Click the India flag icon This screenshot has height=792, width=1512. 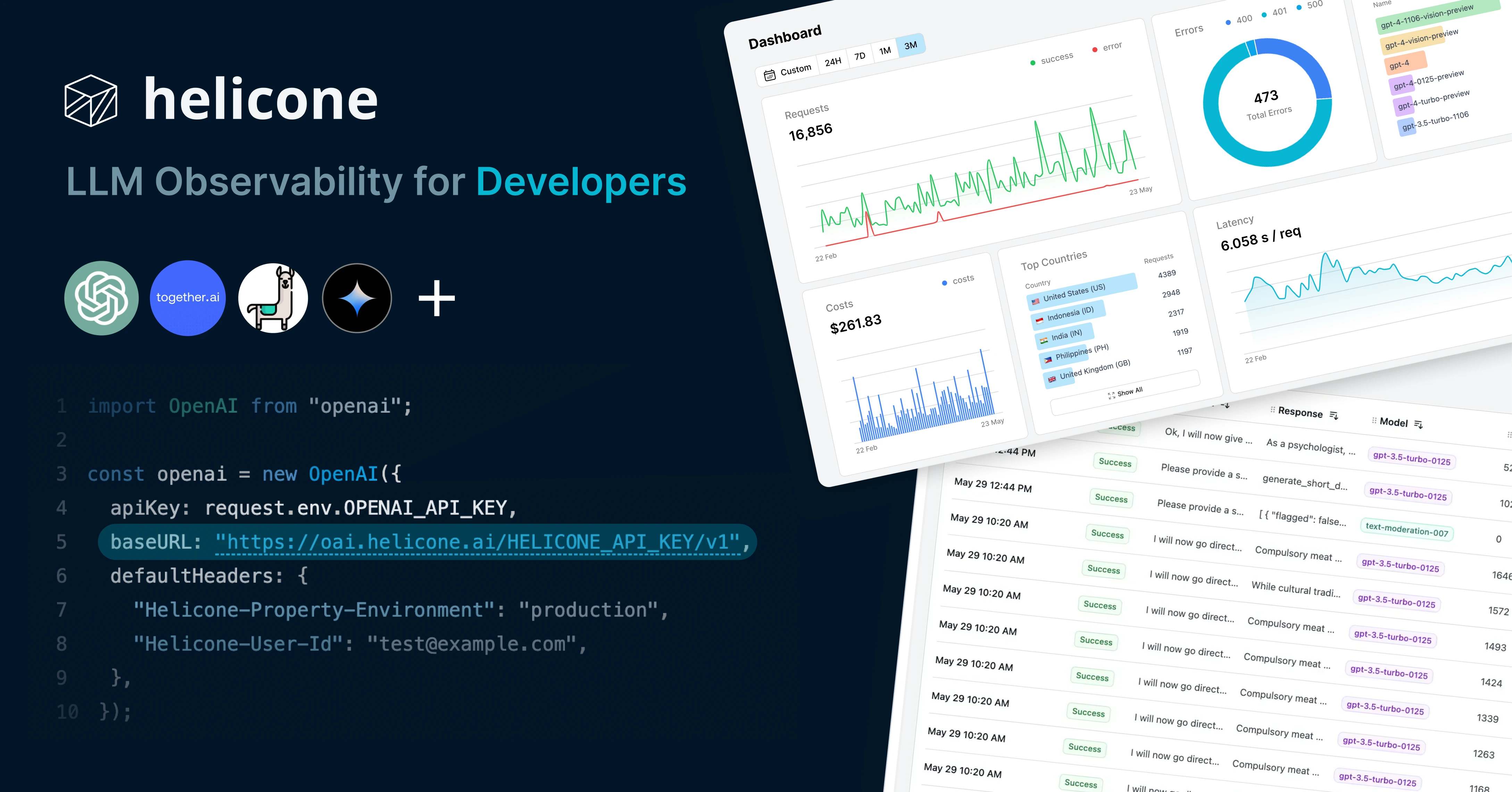coord(1044,340)
